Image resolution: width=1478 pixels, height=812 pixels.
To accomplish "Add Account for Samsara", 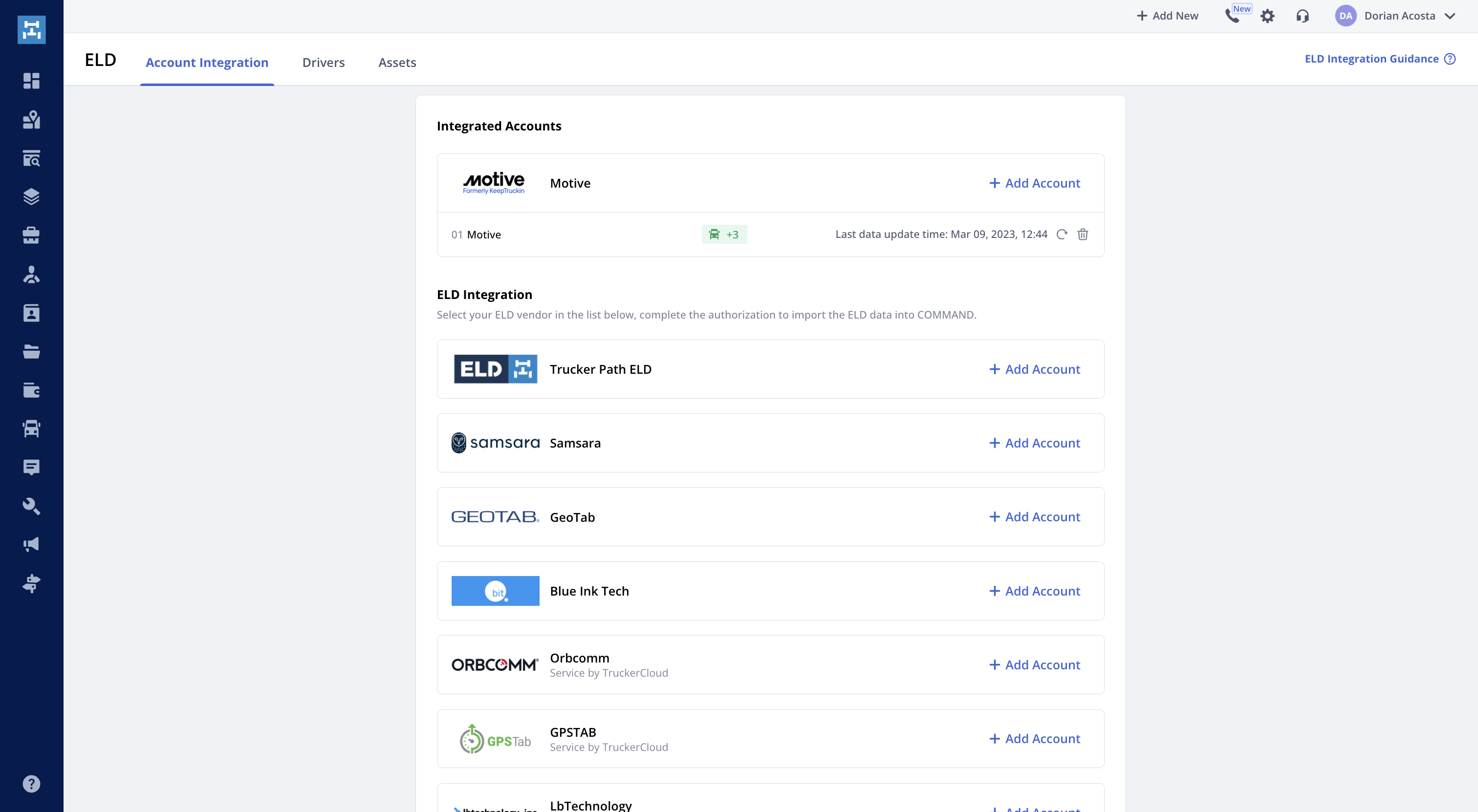I will click(x=1035, y=443).
